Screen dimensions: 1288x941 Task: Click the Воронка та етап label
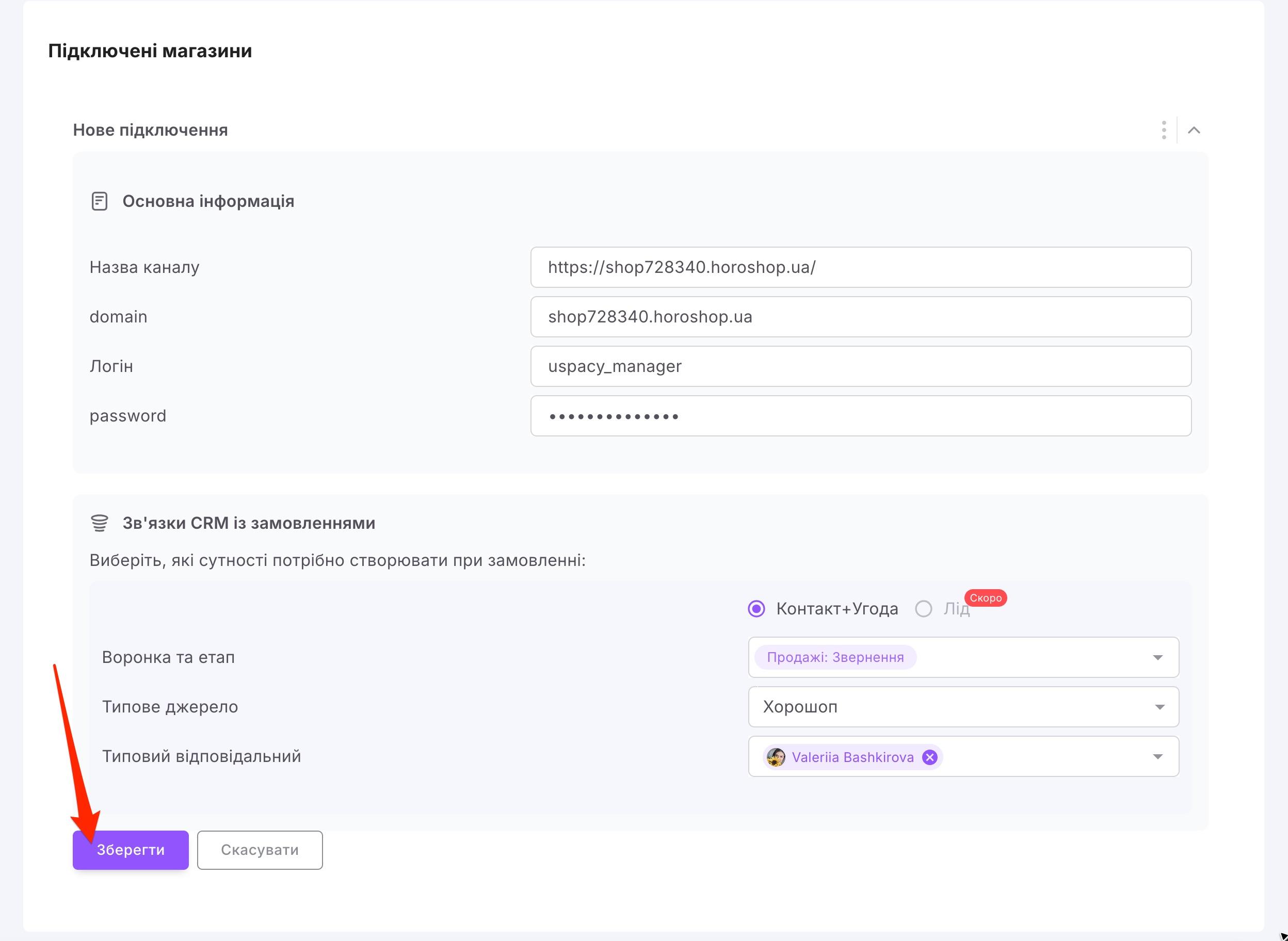pos(168,657)
